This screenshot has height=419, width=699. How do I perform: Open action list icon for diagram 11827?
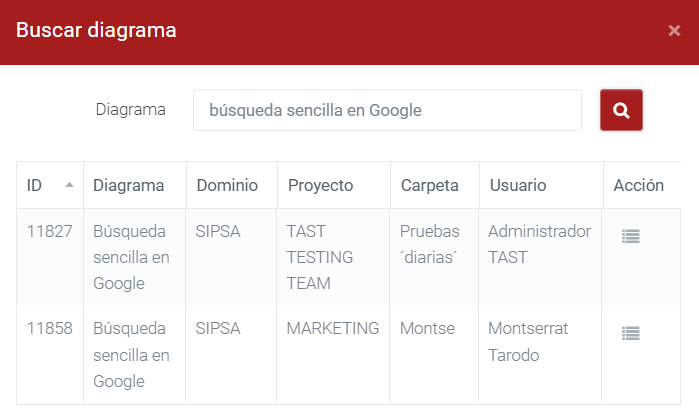(x=630, y=237)
